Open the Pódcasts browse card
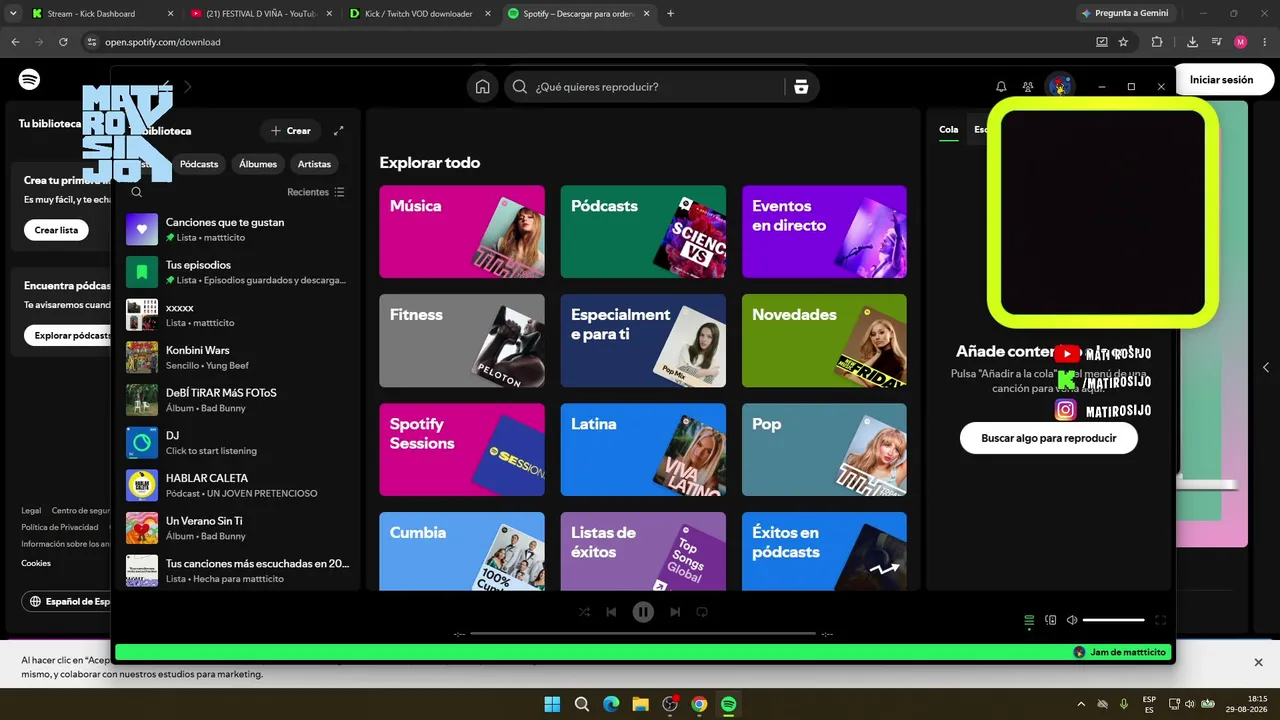 click(x=643, y=231)
